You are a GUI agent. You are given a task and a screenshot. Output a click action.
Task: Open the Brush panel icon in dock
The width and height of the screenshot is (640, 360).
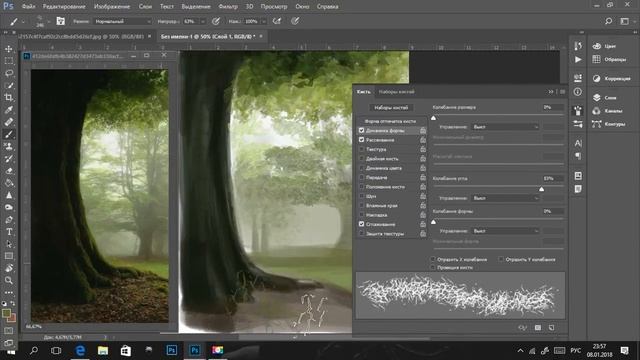(578, 110)
